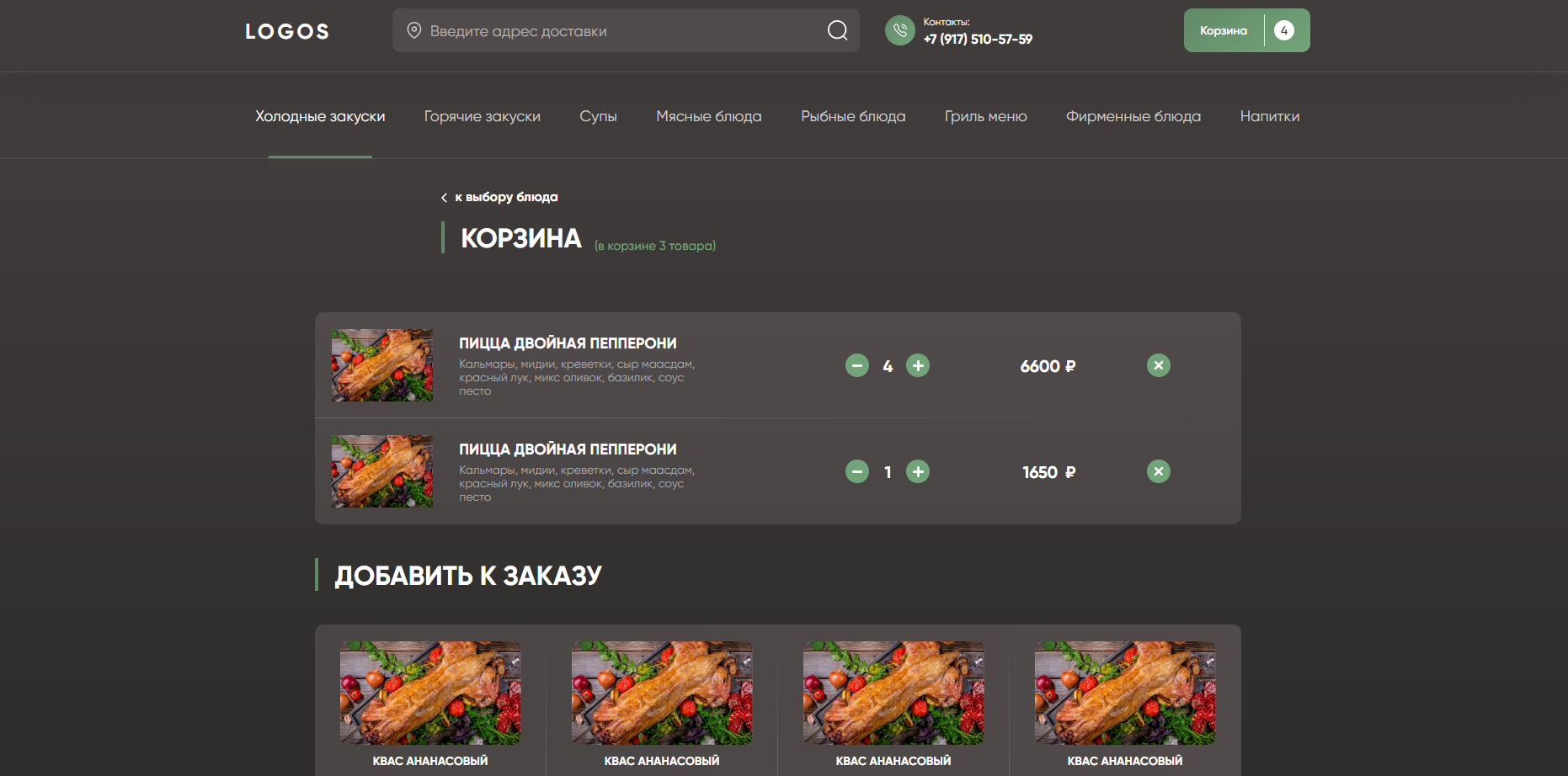Open the Супы menu tab

[599, 116]
